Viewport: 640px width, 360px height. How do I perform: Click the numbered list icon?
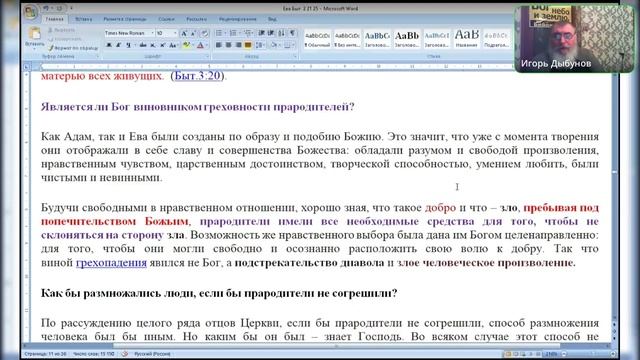click(x=233, y=33)
